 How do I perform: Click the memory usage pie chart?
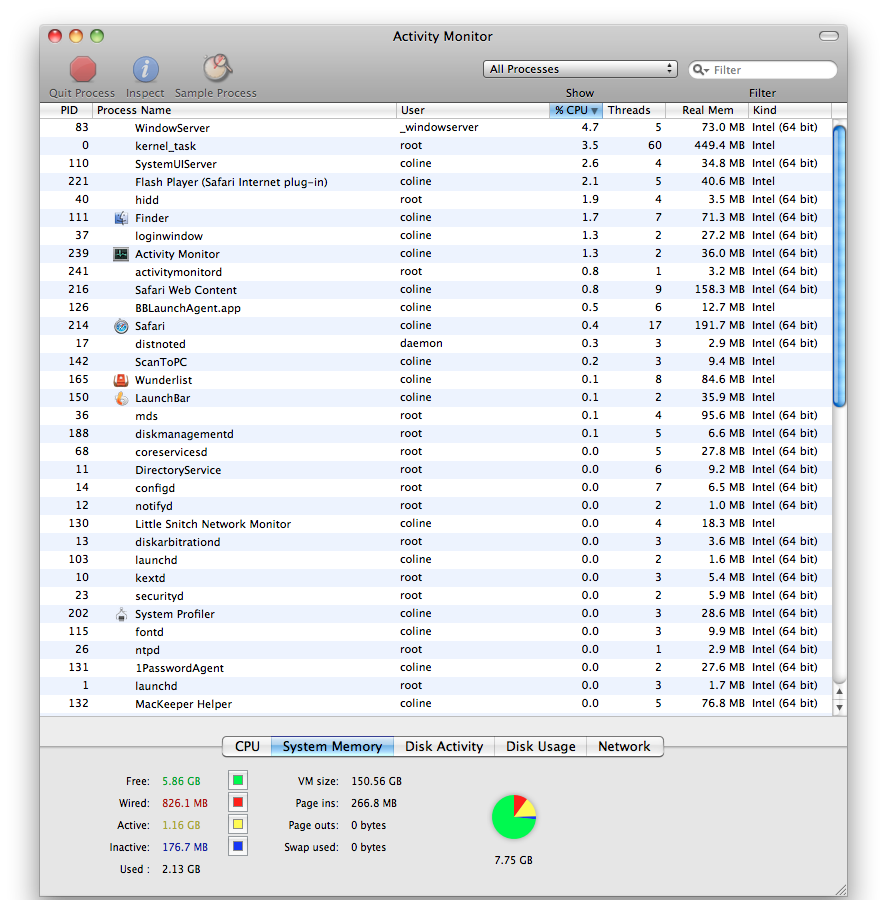514,817
